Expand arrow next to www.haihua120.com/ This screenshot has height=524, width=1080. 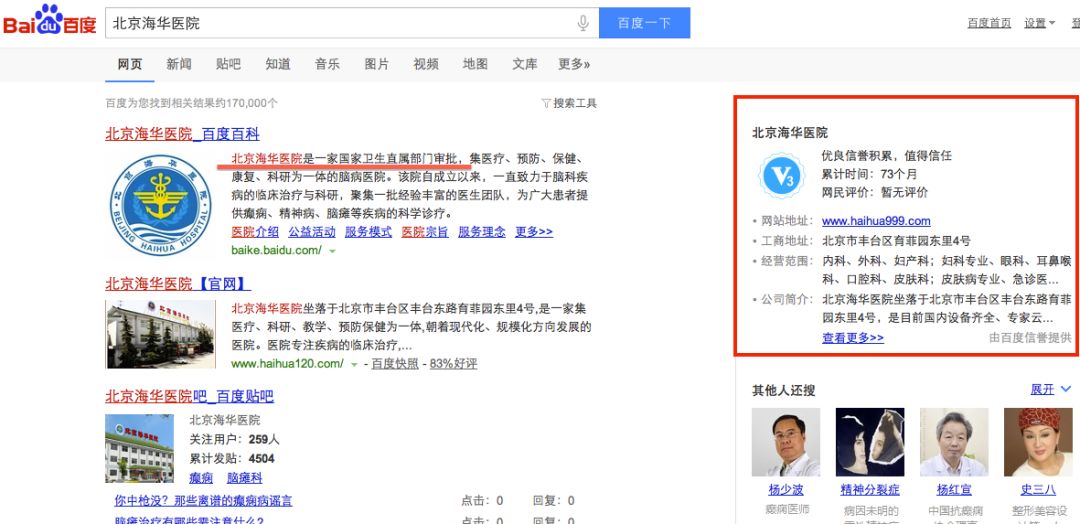(x=354, y=364)
